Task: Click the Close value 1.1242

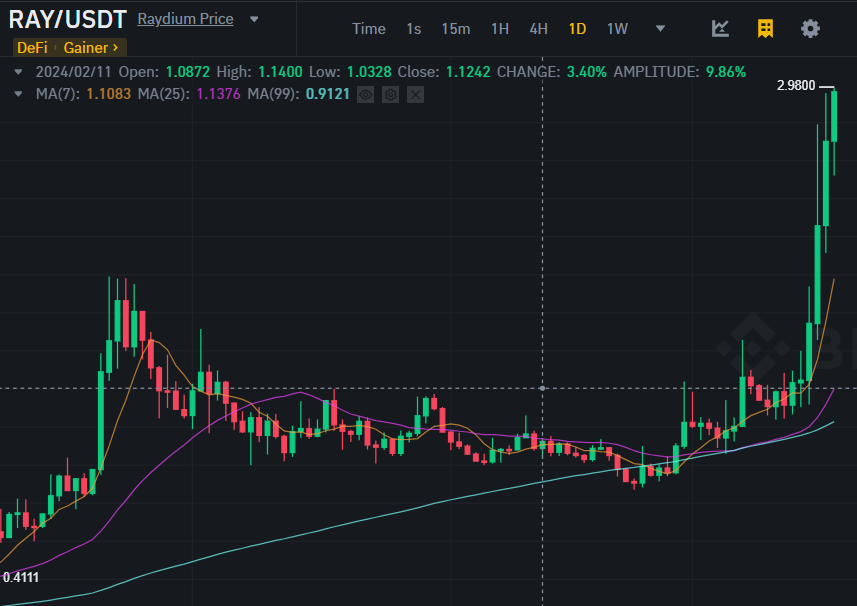Action: click(468, 72)
